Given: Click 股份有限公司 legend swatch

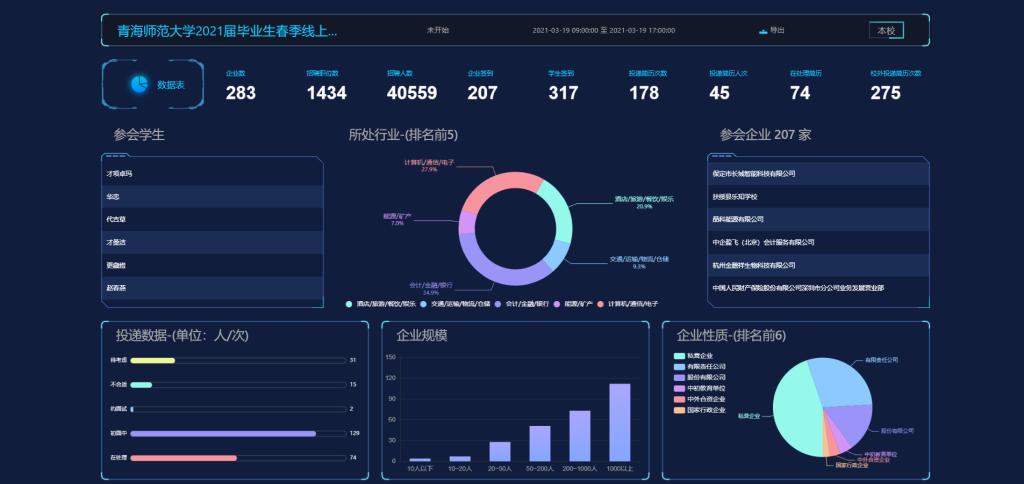Looking at the screenshot, I should point(680,377).
